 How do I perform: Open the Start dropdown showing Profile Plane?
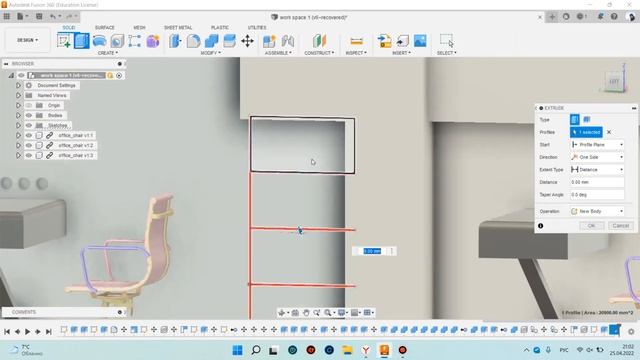[x=597, y=144]
